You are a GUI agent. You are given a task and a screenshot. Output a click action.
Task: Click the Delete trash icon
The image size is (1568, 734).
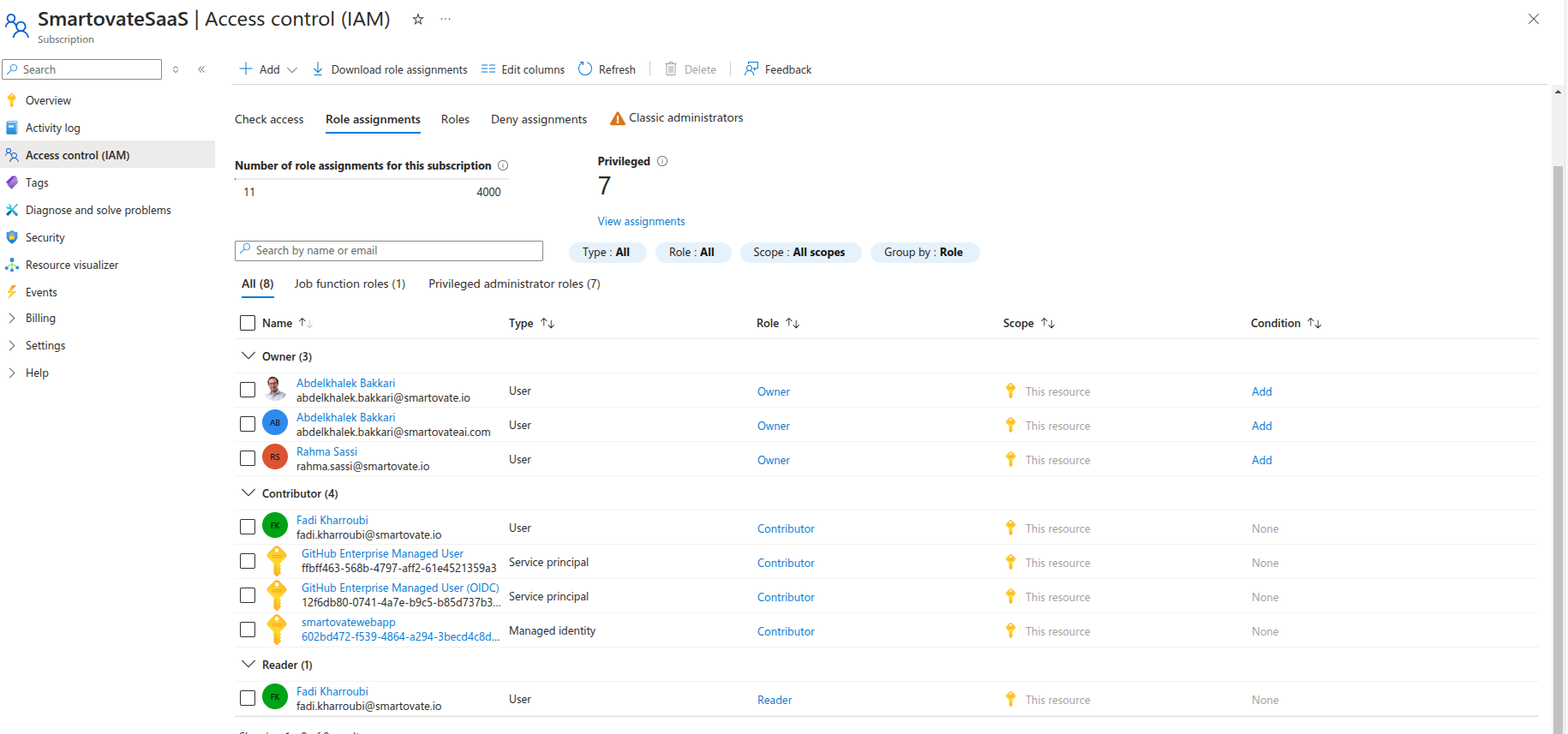pos(671,69)
